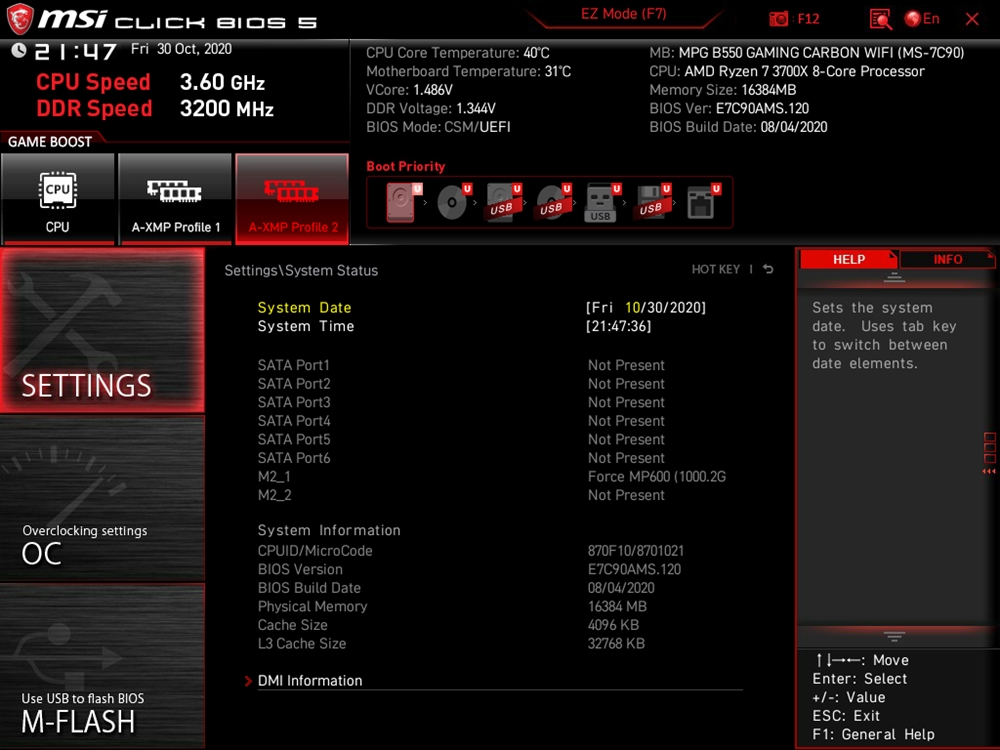1000x750 pixels.
Task: Click the triple-arrow expander beside the Help panel
Action: [x=989, y=471]
